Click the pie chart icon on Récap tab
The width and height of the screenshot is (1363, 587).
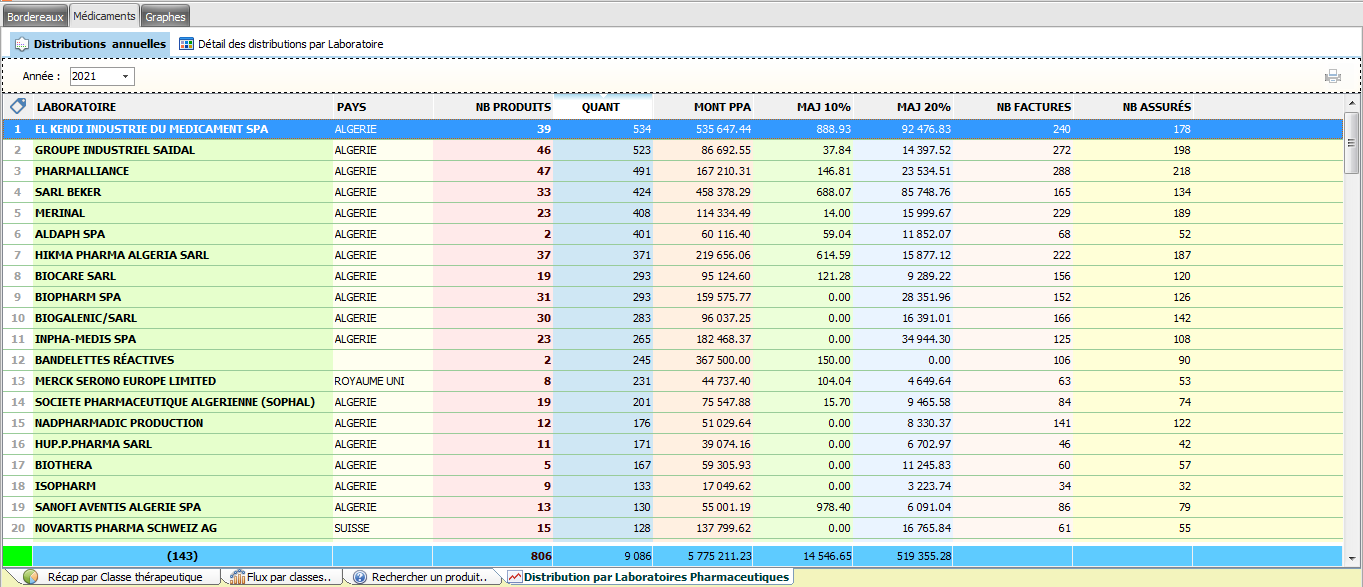click(x=31, y=577)
